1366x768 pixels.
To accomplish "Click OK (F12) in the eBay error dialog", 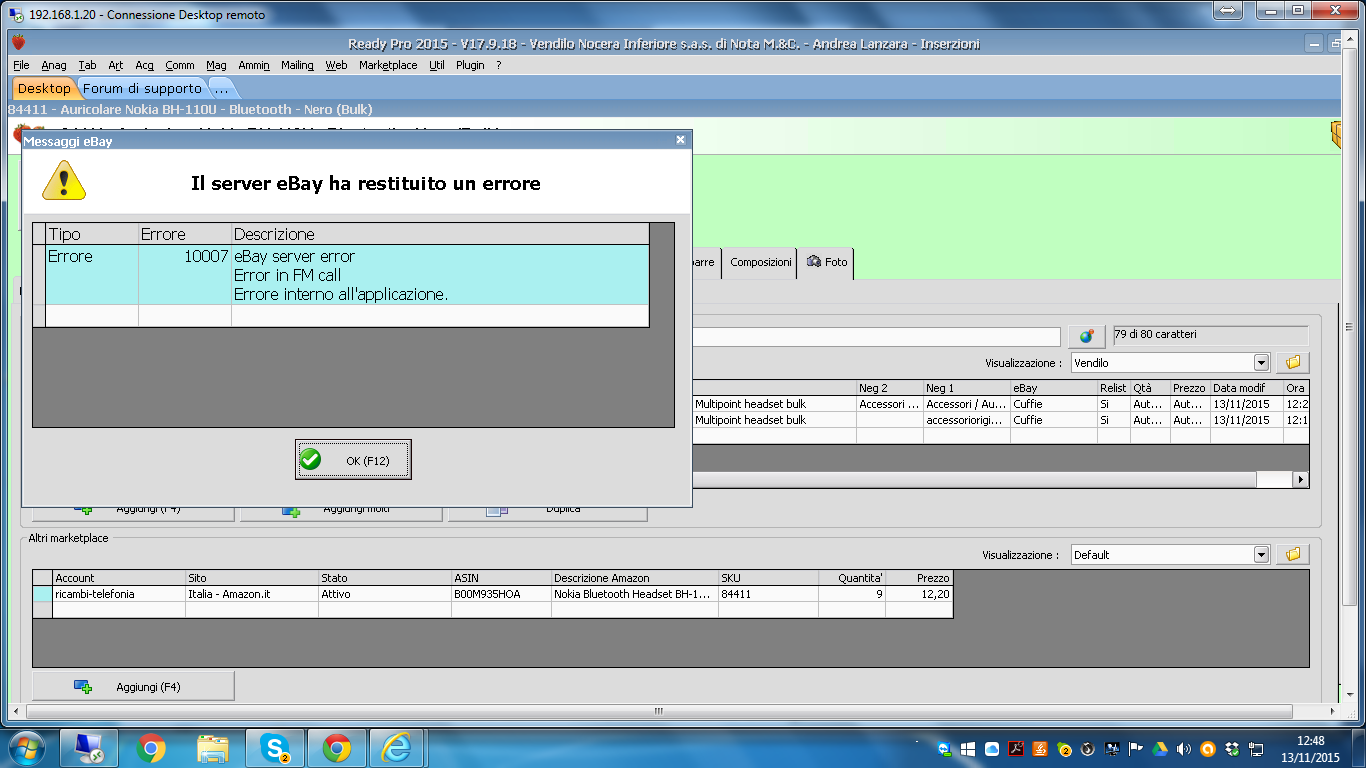I will (x=353, y=460).
